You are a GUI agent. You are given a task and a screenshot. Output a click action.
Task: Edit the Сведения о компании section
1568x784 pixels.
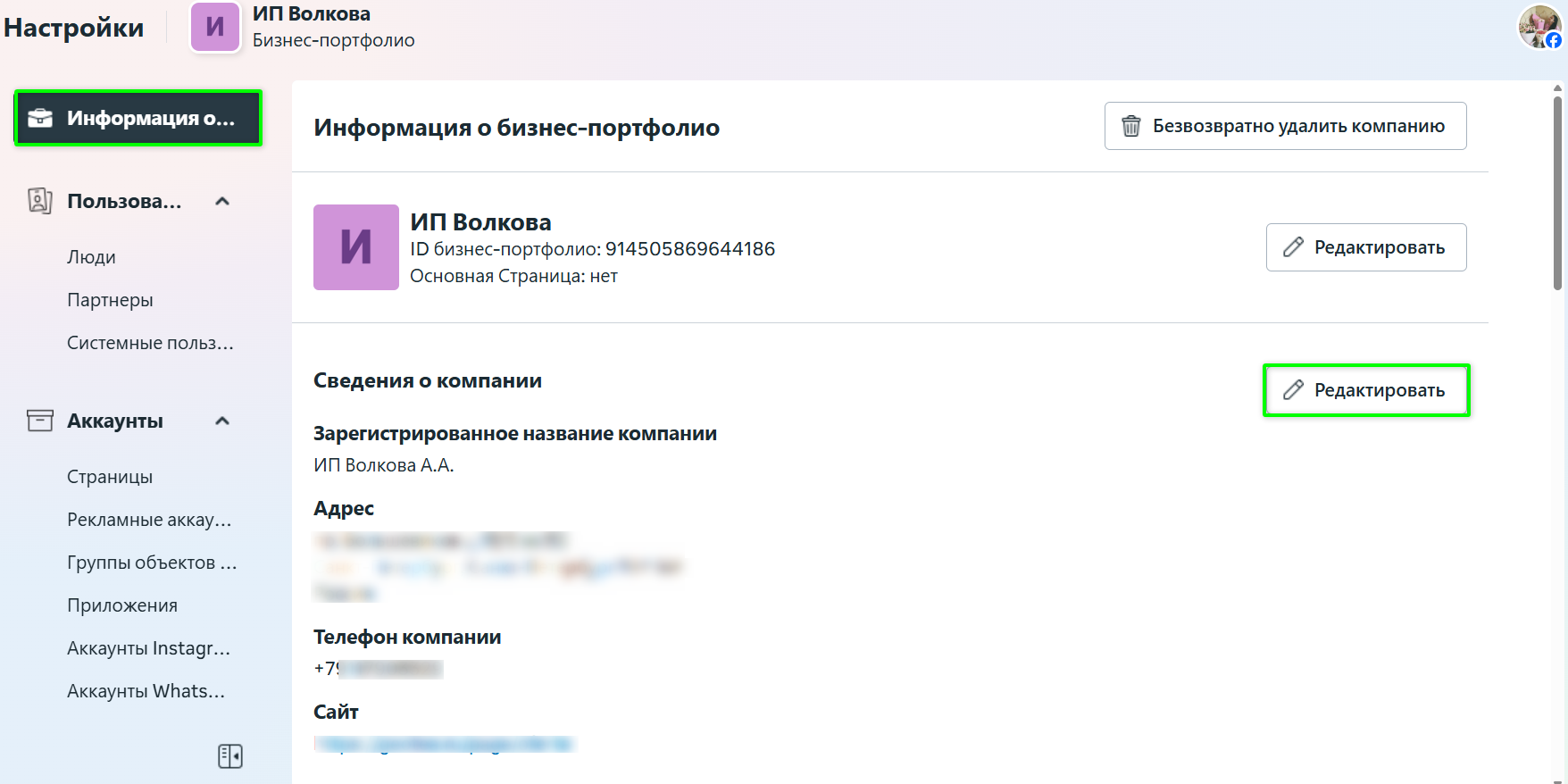point(1365,390)
